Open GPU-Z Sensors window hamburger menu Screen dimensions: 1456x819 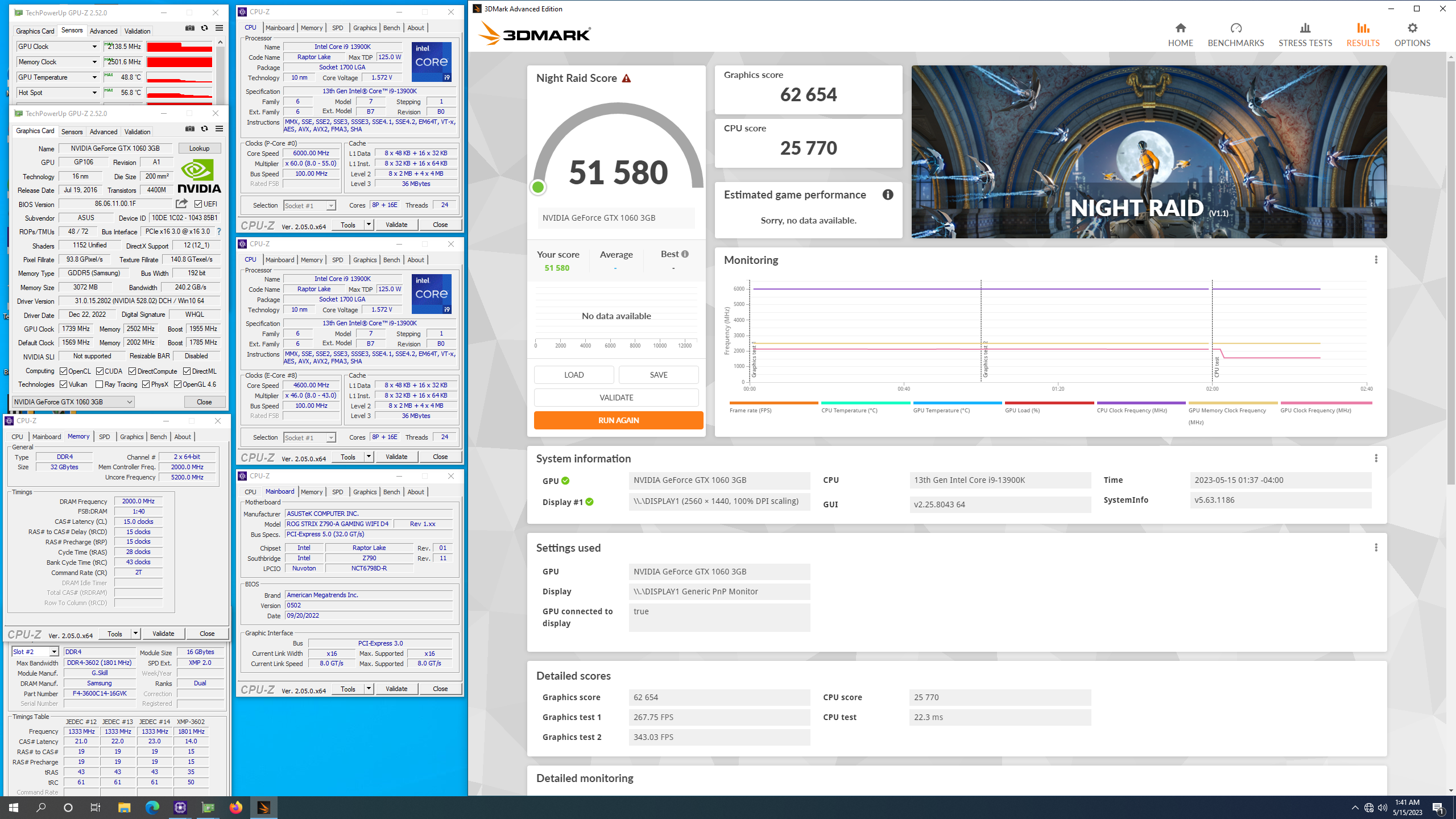click(x=219, y=28)
